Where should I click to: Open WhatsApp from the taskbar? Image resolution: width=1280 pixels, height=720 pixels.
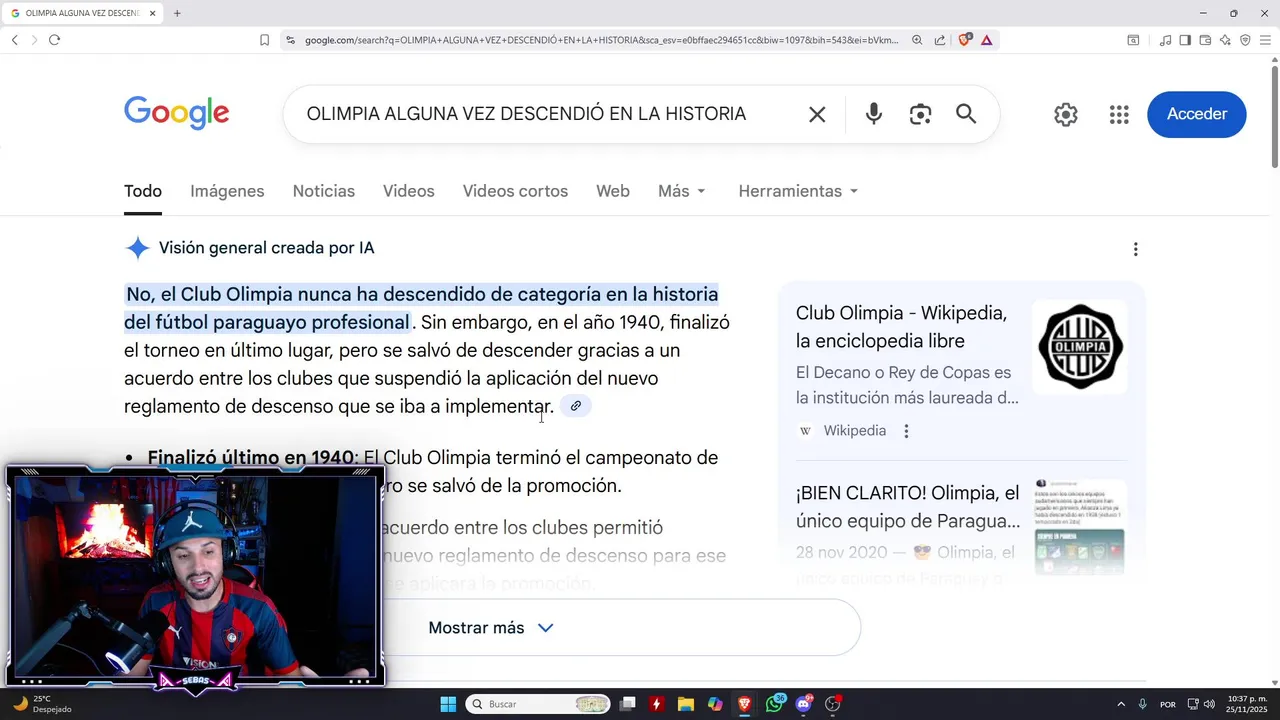coord(774,704)
